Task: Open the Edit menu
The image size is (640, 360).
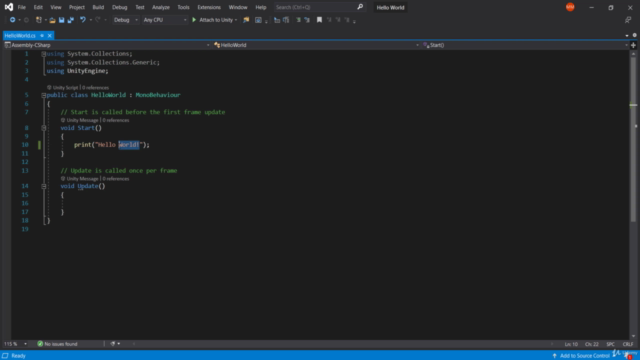Action: tap(38, 7)
